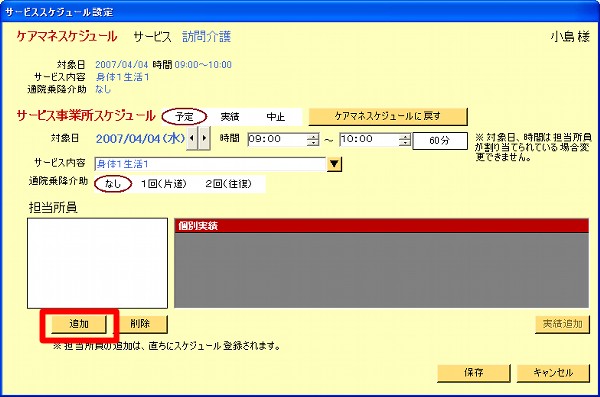600x397 pixels.
Task: Choose 1回(片道) for 通院乗降介助
Action: tap(164, 184)
